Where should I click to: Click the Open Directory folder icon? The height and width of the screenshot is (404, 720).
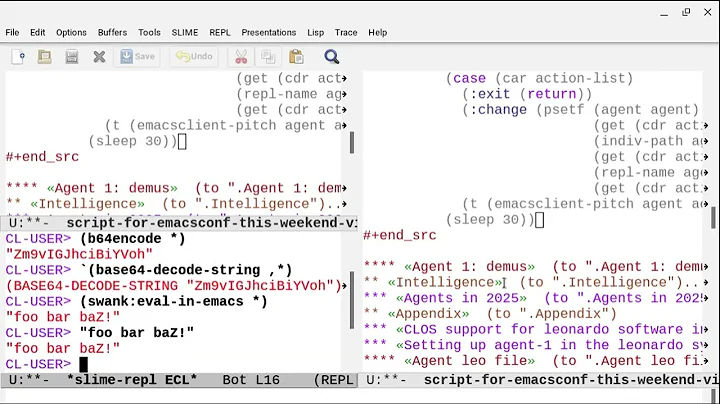(45, 57)
